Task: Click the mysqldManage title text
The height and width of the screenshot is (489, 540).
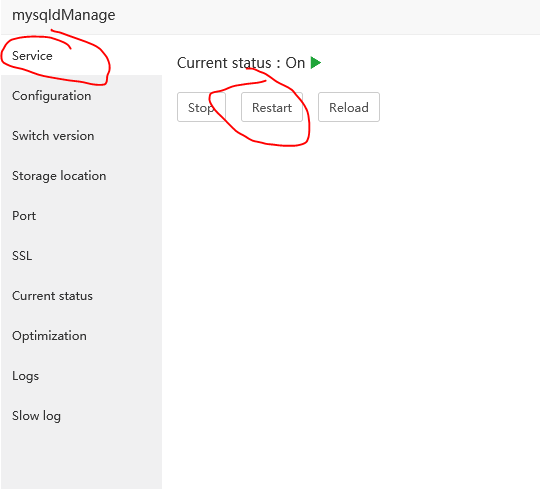Action: pos(64,15)
